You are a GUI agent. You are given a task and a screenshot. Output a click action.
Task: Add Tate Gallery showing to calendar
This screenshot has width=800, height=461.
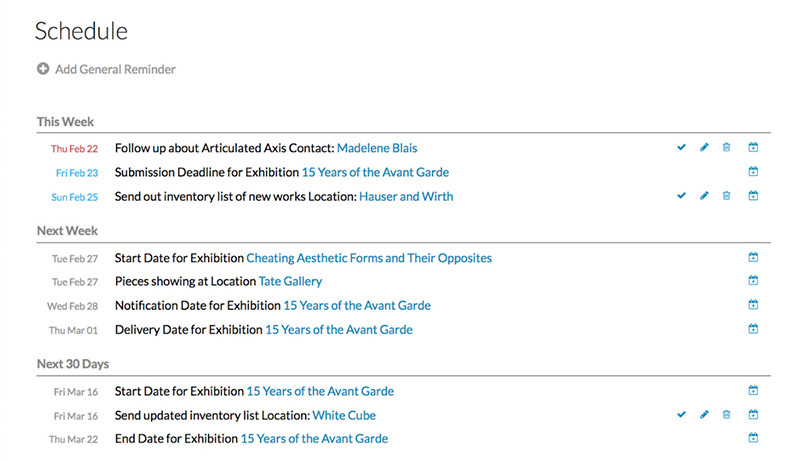click(753, 281)
